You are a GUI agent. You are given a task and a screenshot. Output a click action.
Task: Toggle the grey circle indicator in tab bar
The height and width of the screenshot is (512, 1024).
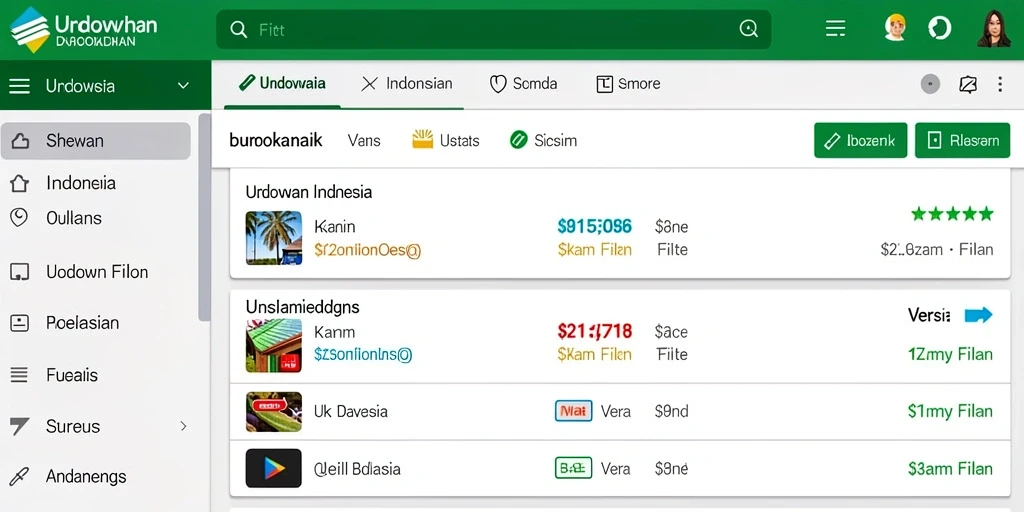[931, 84]
